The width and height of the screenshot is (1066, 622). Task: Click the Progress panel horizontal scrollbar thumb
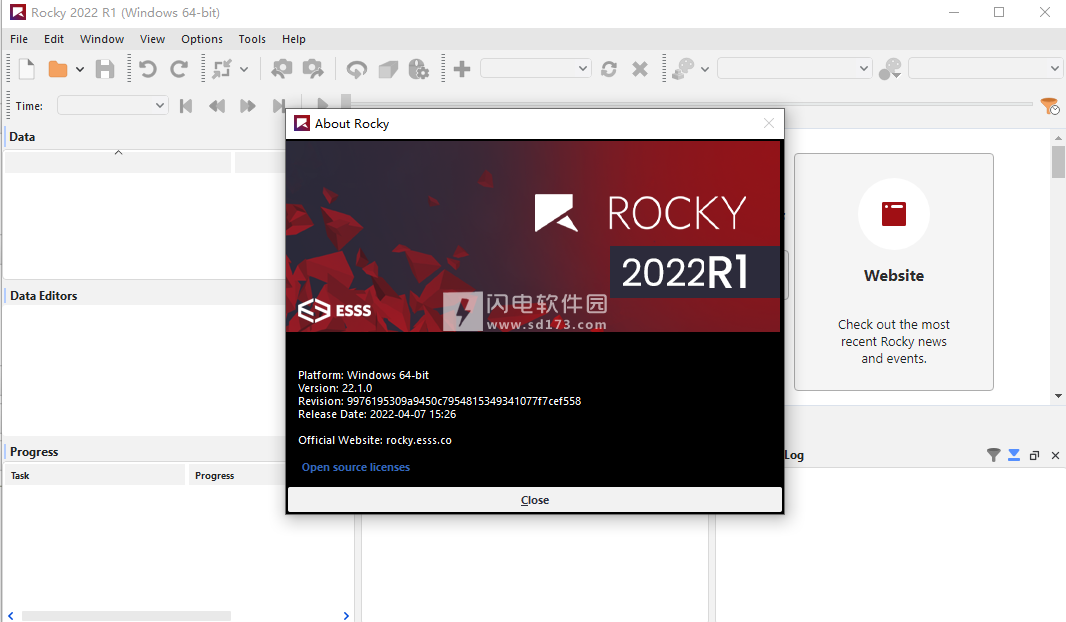pyautogui.click(x=126, y=616)
